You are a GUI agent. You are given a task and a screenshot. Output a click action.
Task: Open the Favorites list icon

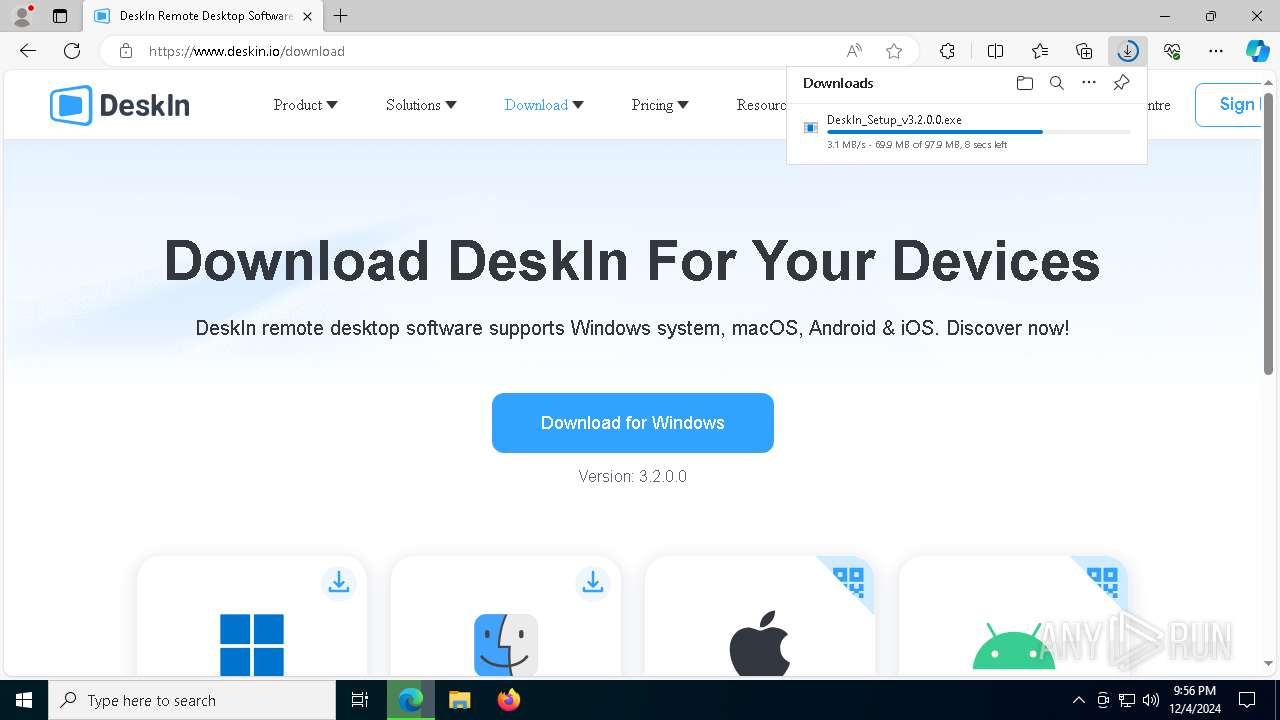1040,51
